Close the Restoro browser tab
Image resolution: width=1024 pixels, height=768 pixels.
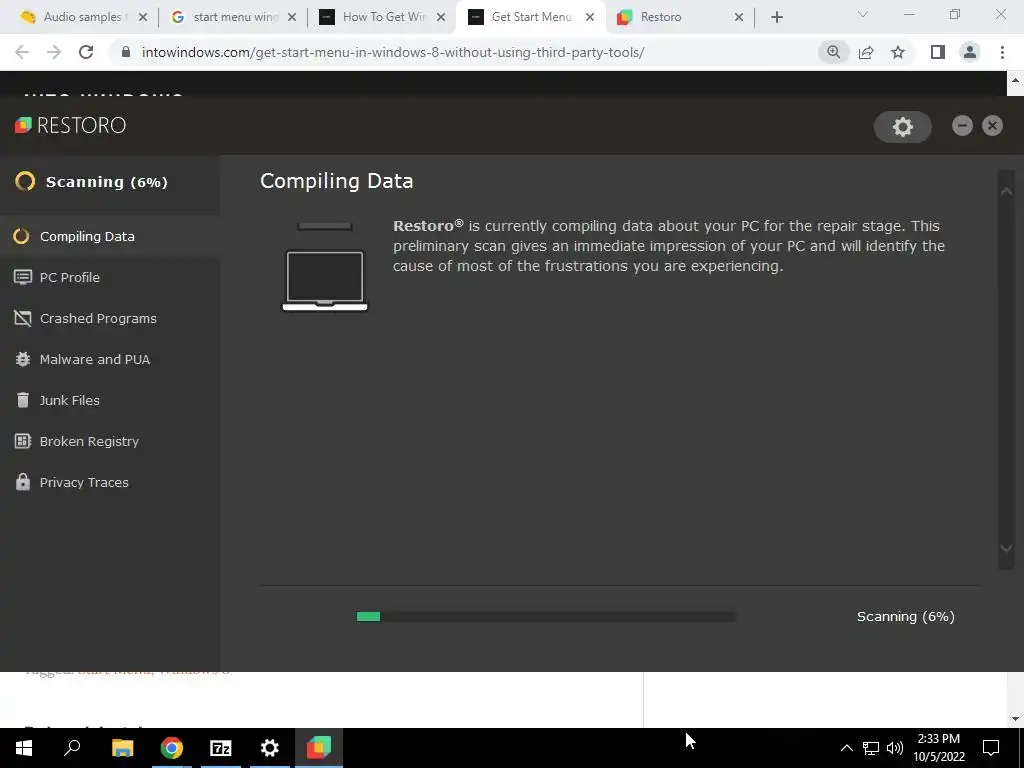tap(739, 17)
